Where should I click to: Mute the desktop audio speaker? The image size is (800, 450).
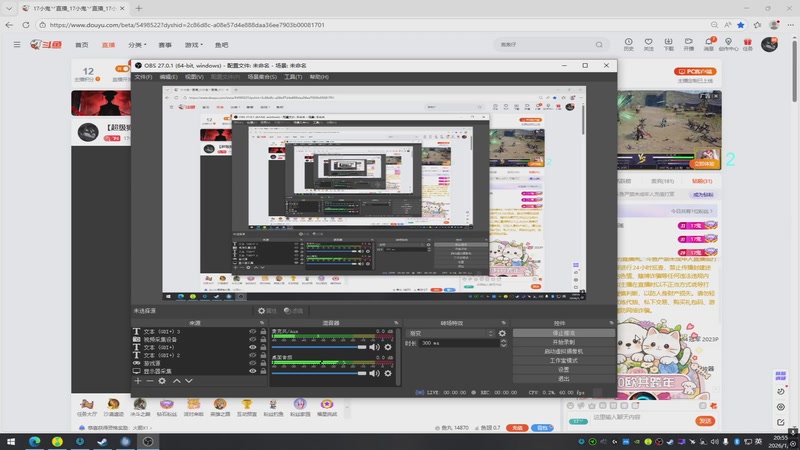[374, 373]
